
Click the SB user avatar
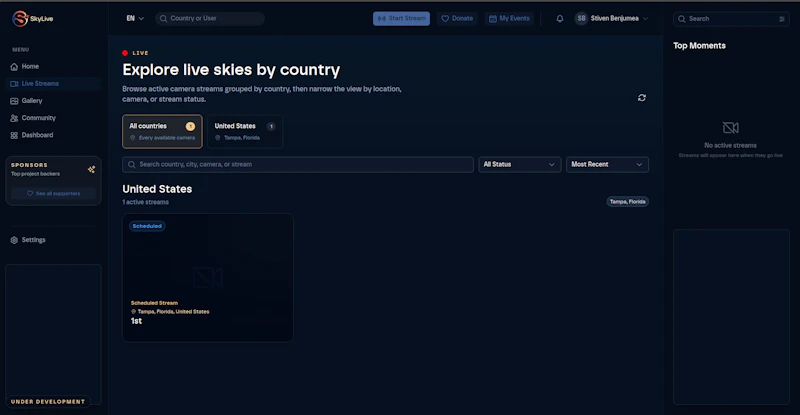tap(581, 18)
